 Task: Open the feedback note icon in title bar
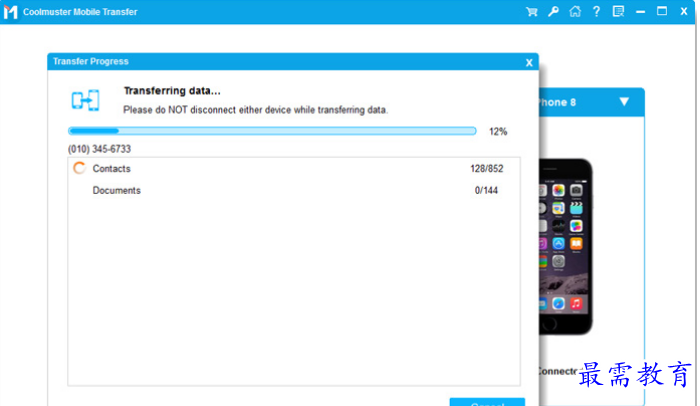(x=618, y=12)
